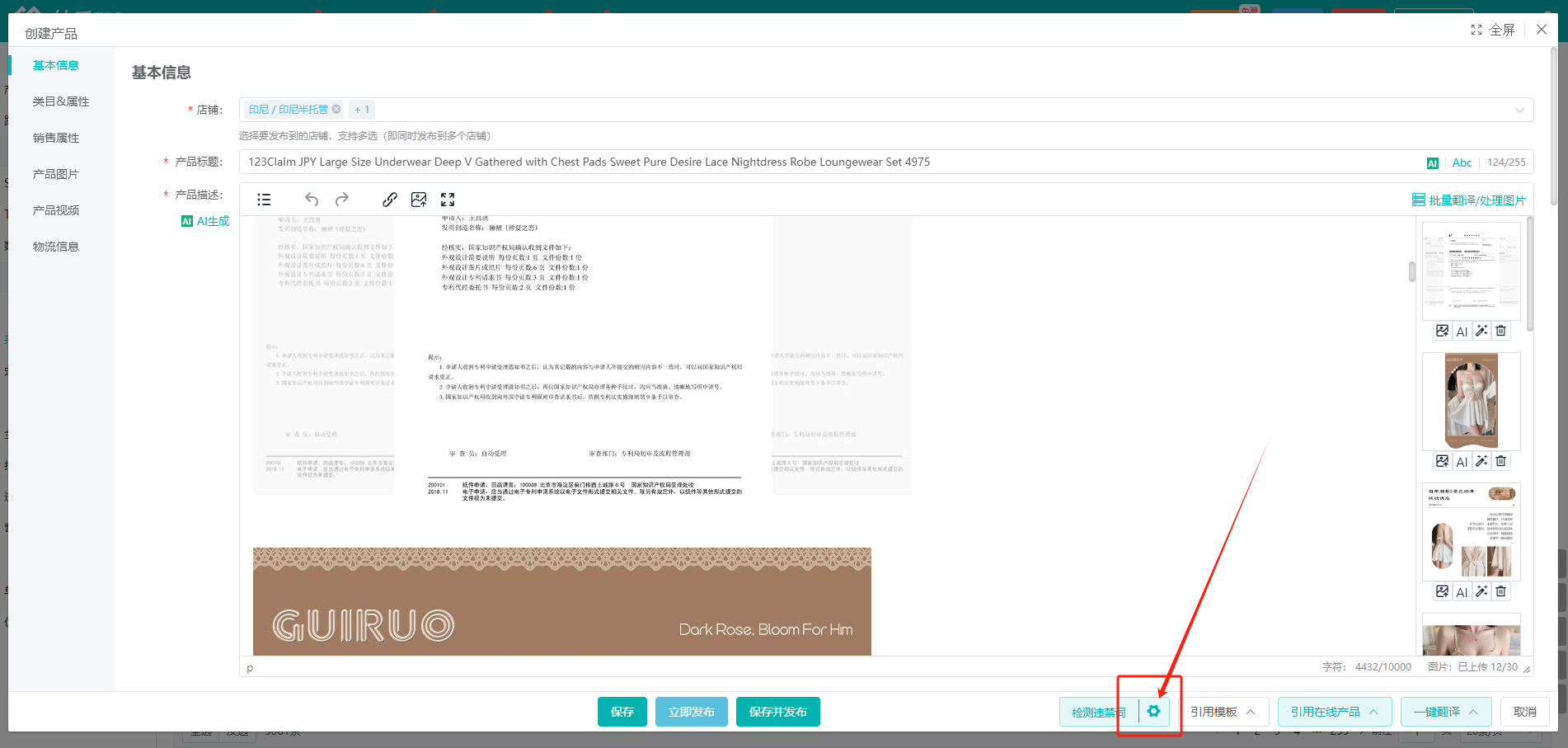Delete the white nightdress thumbnail image
The image size is (1568, 748).
pos(1501,461)
